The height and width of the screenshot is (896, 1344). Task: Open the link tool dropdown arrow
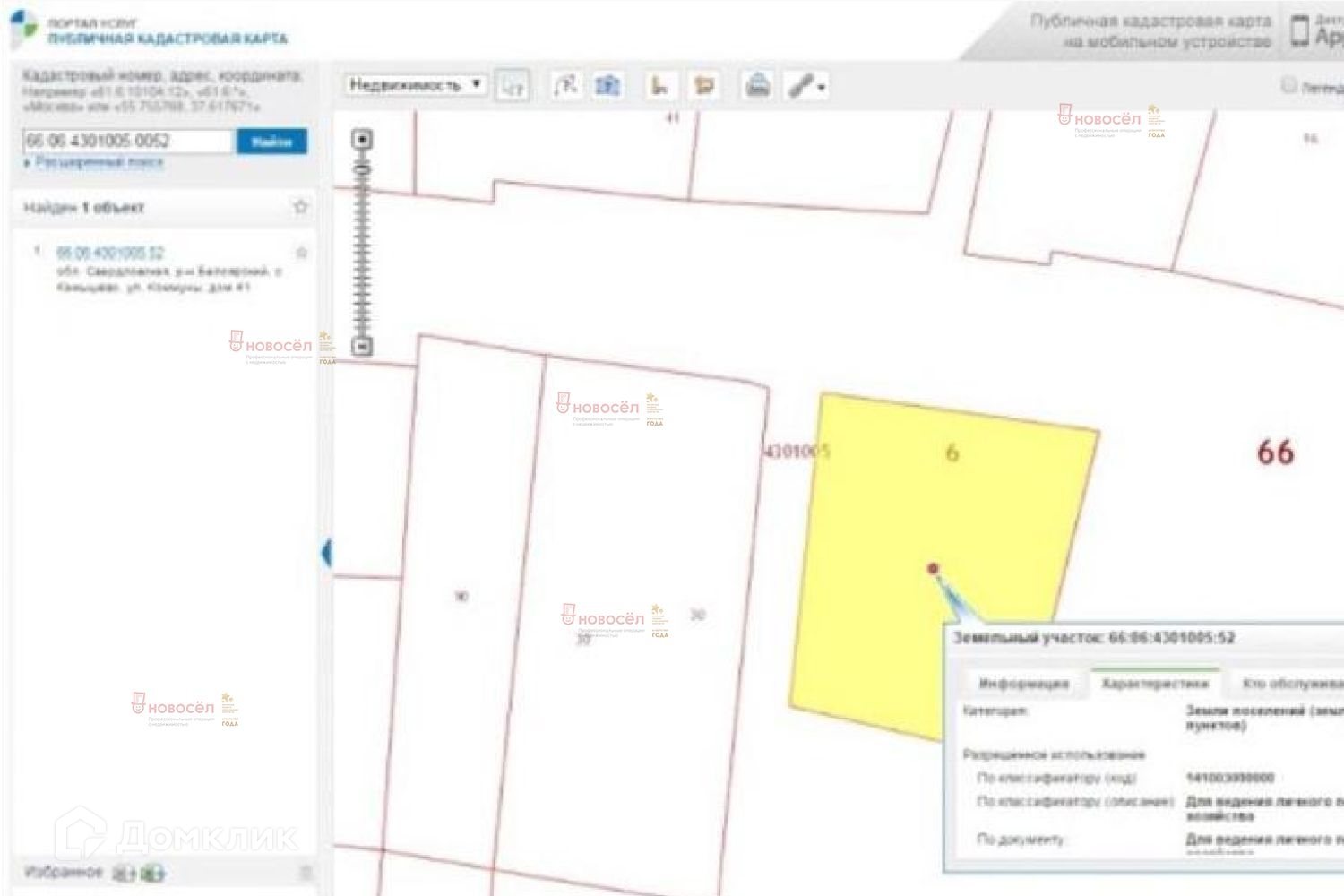tap(821, 88)
